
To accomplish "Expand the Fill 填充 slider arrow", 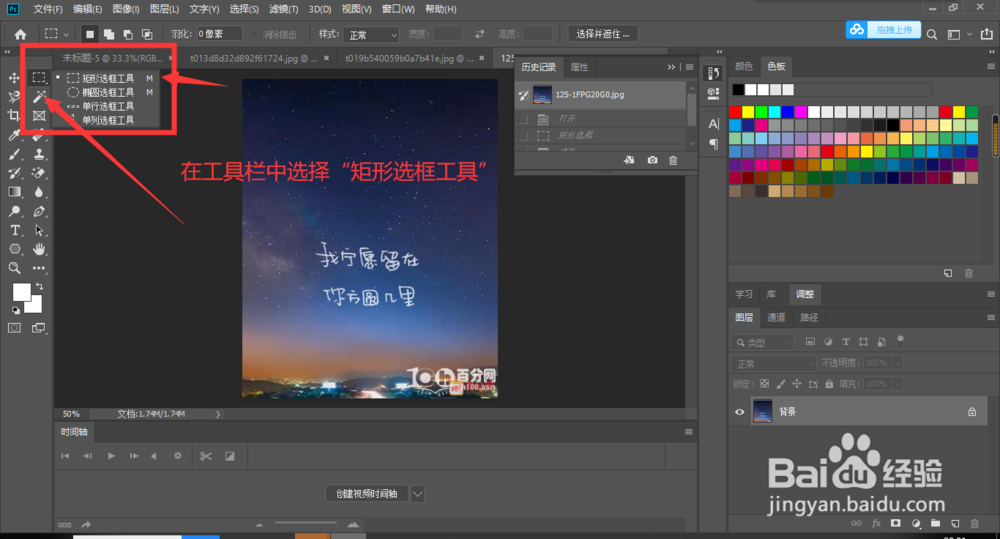I will tap(897, 384).
